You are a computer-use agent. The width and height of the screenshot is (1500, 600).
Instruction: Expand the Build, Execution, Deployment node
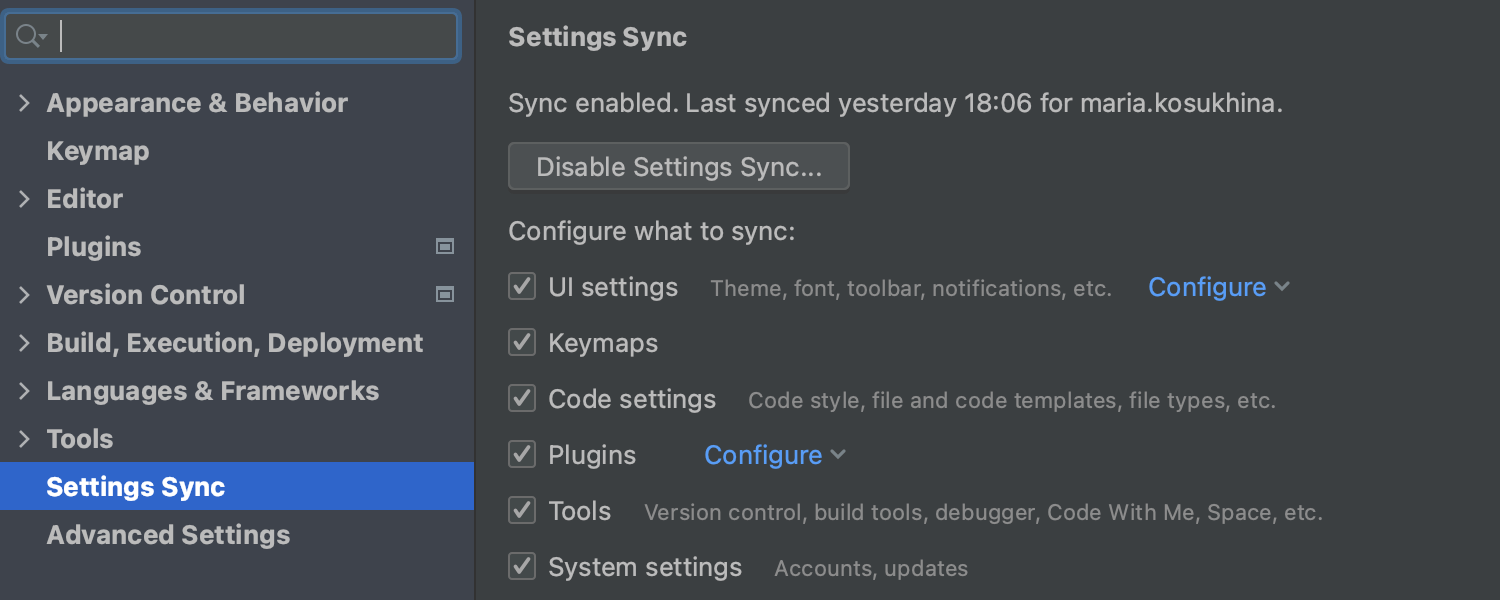tap(25, 343)
